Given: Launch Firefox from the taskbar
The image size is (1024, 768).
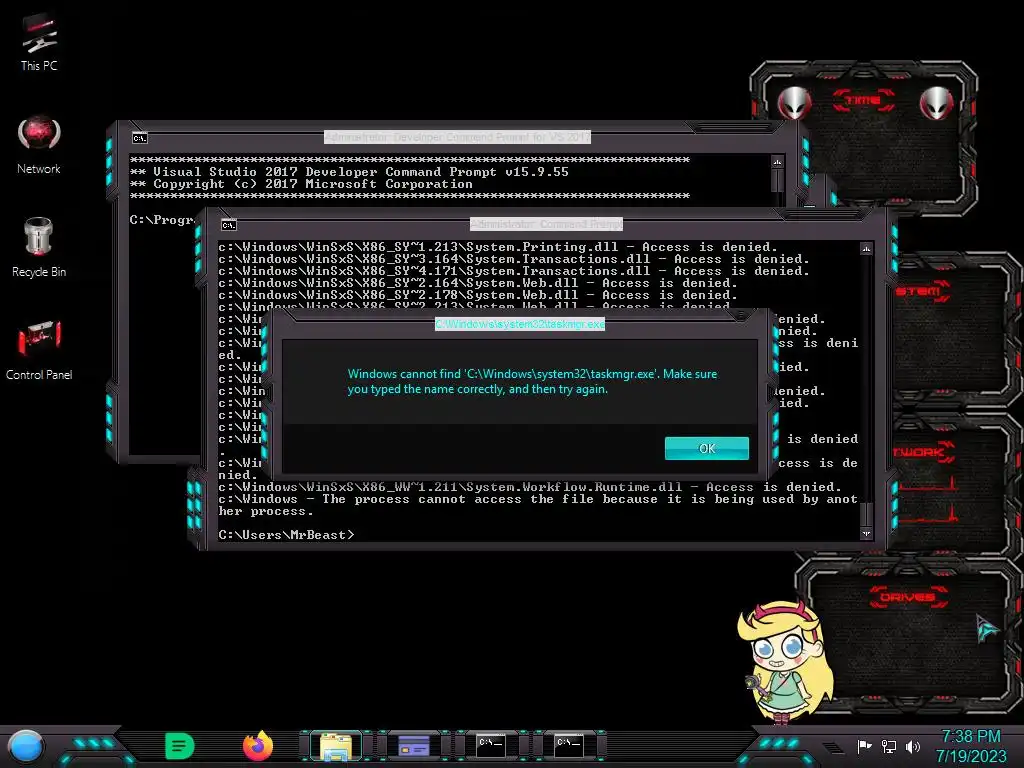Looking at the screenshot, I should [x=258, y=746].
